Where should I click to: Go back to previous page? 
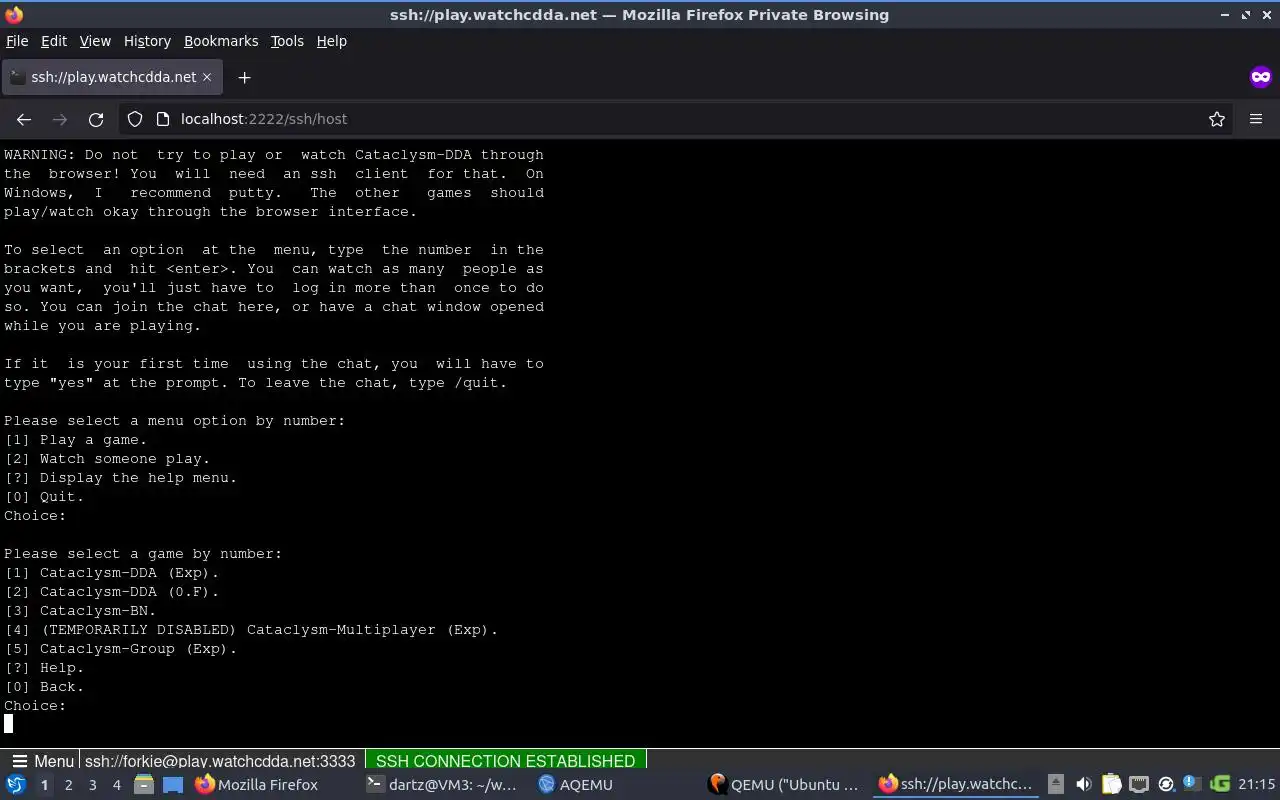coord(24,119)
